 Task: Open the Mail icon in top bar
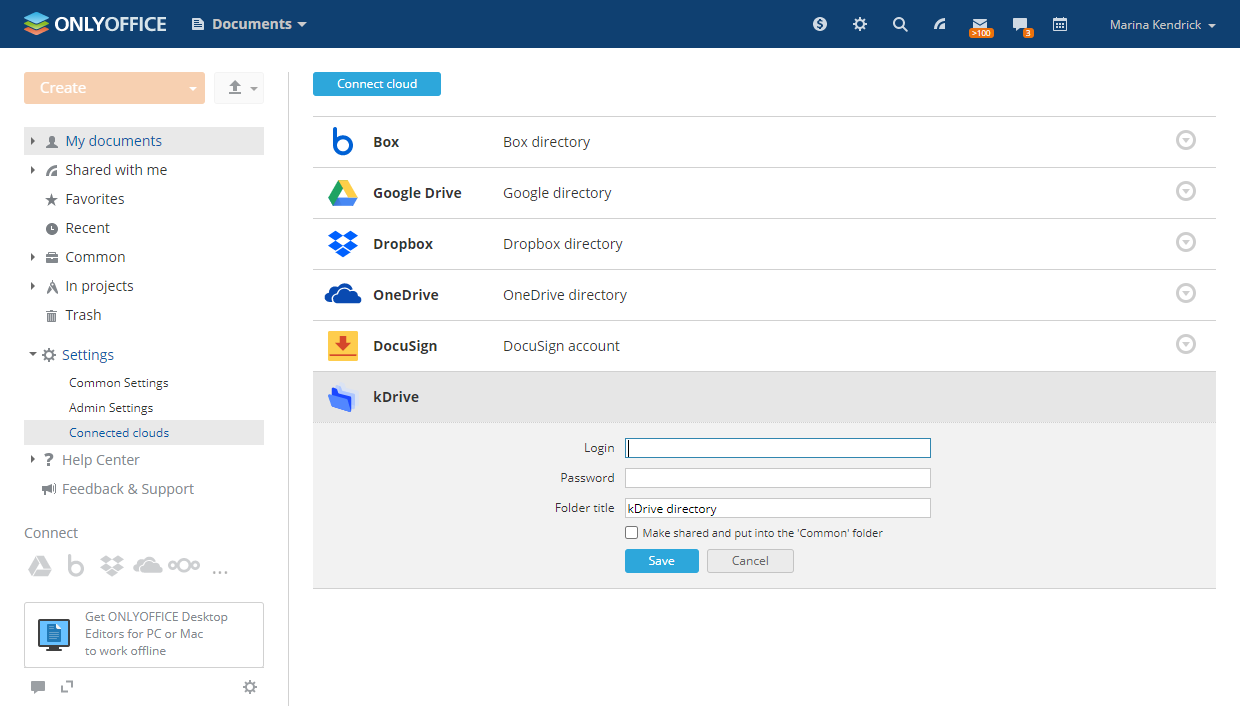click(x=980, y=24)
